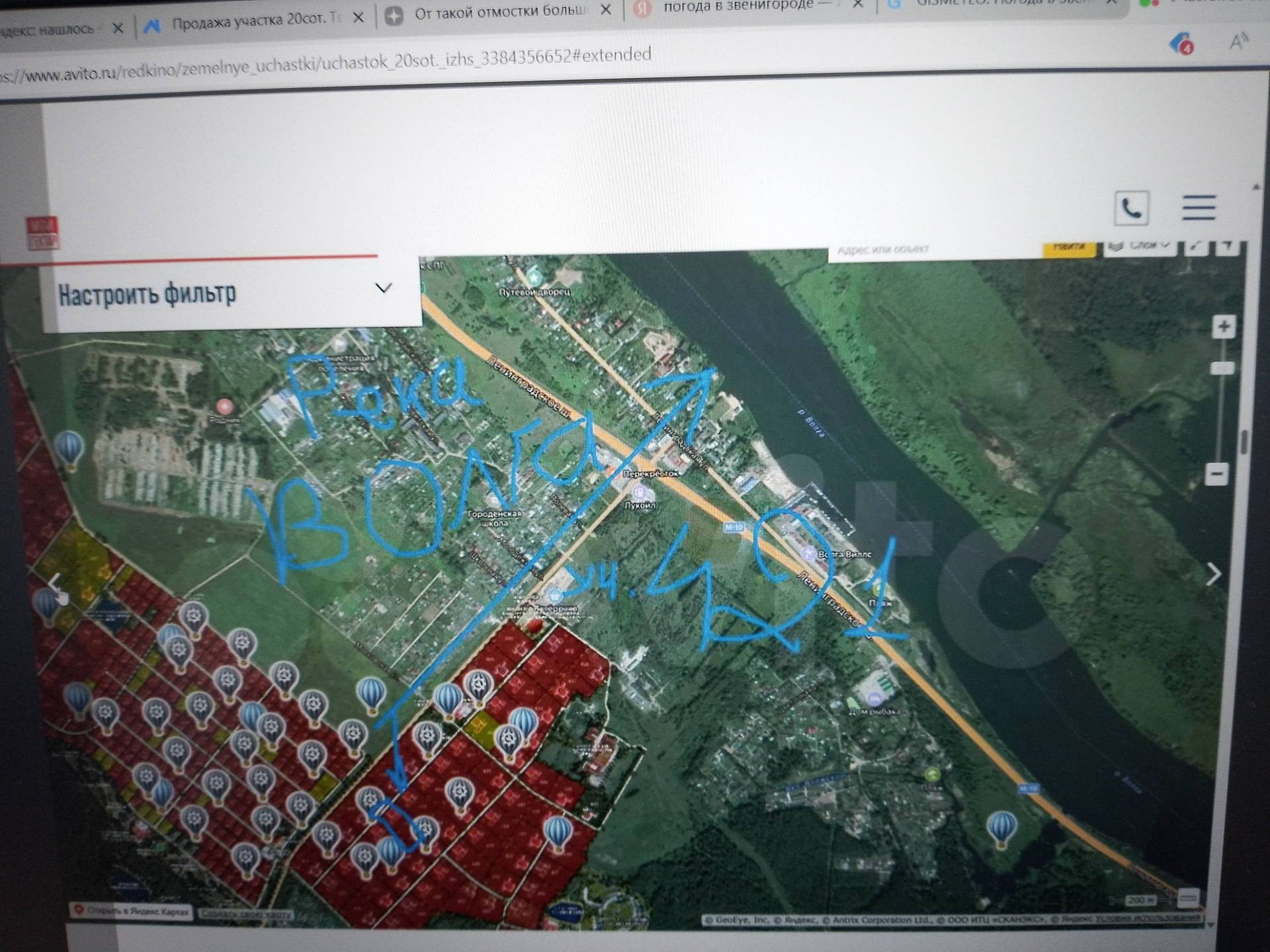The image size is (1270, 952).
Task: Click the red Rodnik map marker
Action: [224, 405]
